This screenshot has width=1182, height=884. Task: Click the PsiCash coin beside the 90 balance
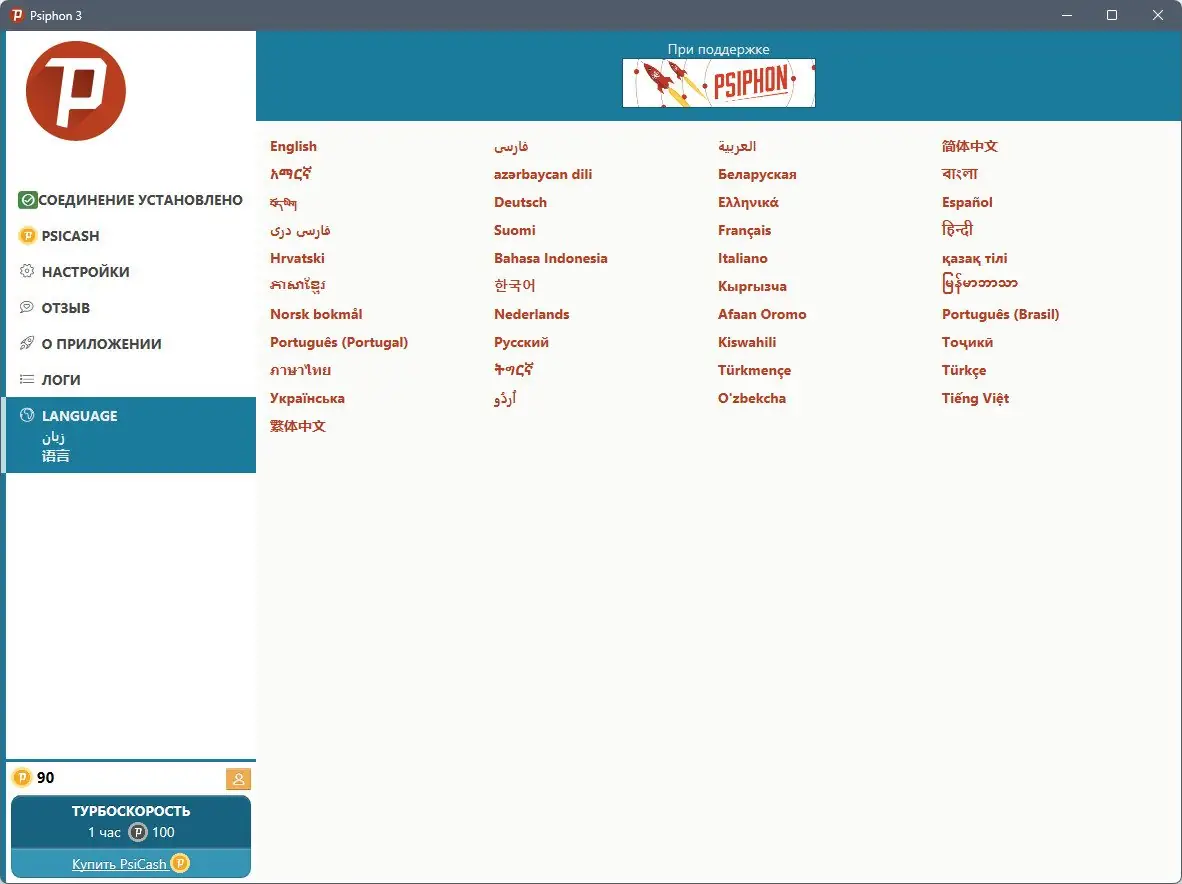pos(22,778)
